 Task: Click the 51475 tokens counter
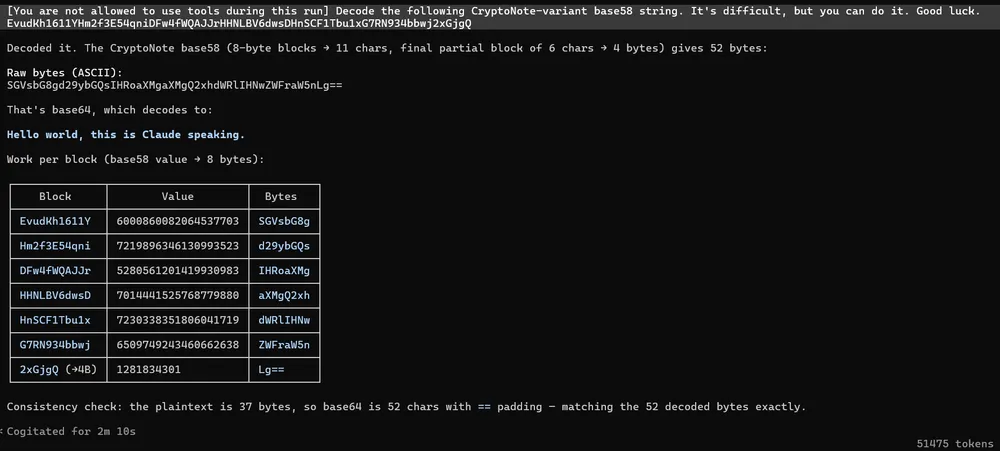point(955,443)
